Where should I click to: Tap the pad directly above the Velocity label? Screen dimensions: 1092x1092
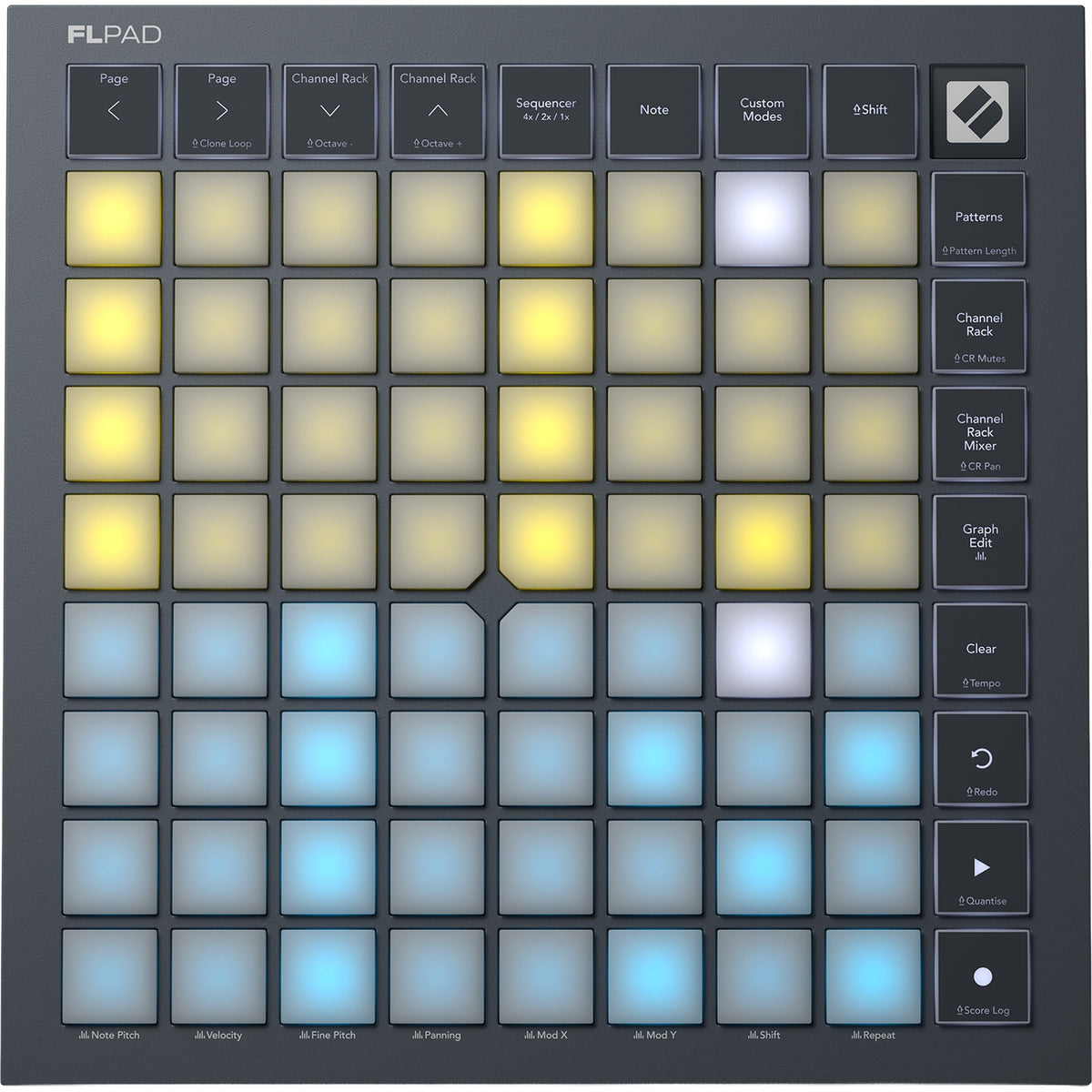coord(218,976)
